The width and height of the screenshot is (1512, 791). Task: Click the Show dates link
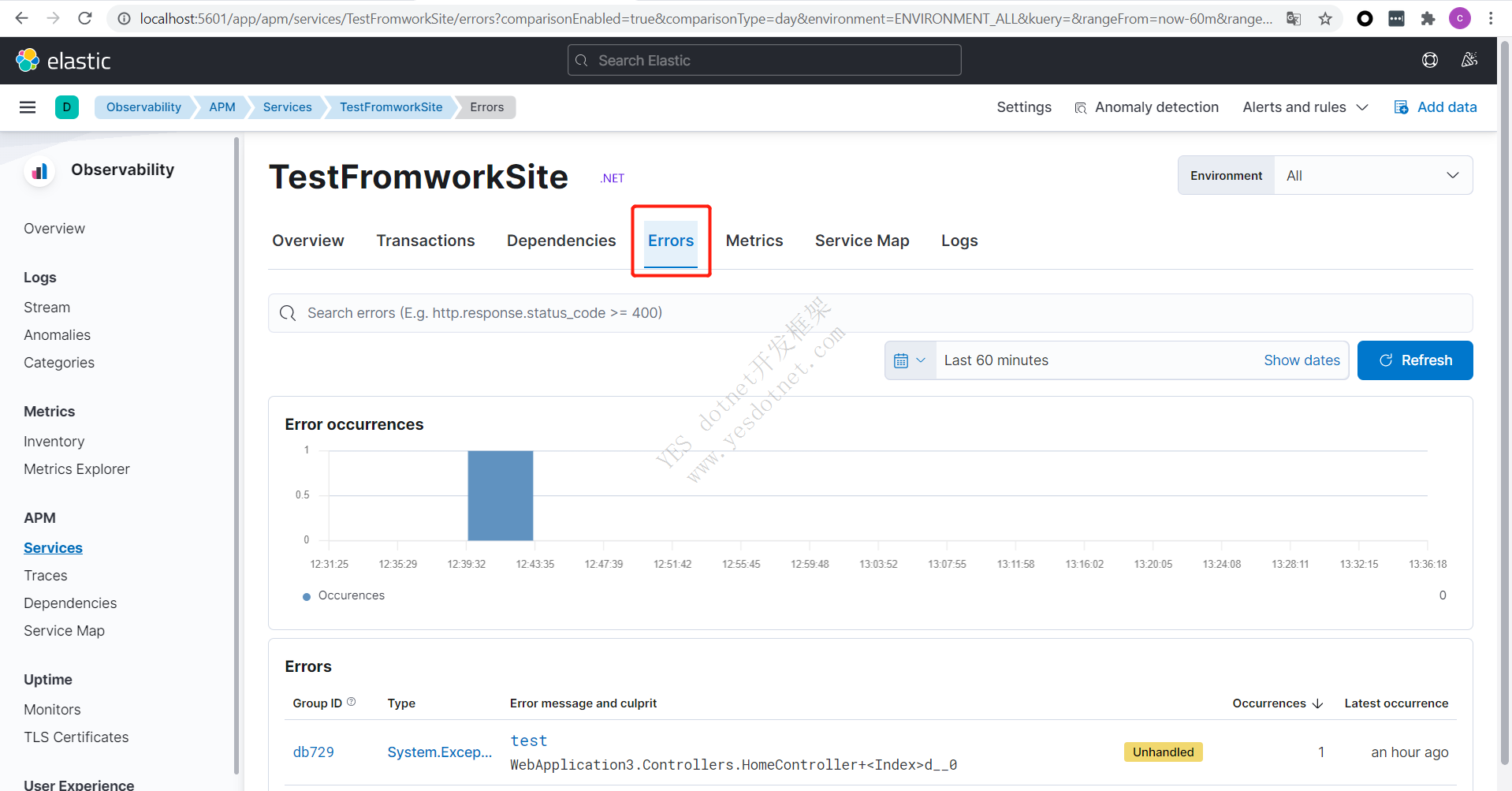(1302, 360)
